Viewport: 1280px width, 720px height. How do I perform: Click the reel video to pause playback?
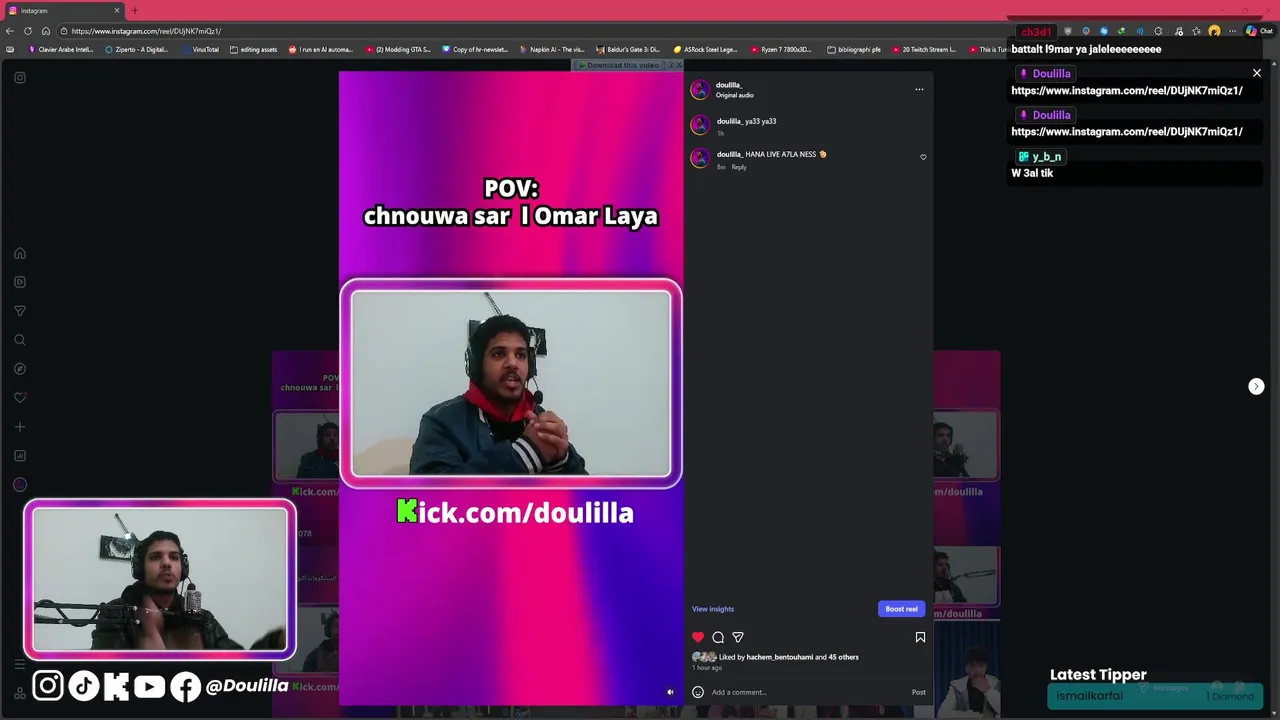pos(511,387)
